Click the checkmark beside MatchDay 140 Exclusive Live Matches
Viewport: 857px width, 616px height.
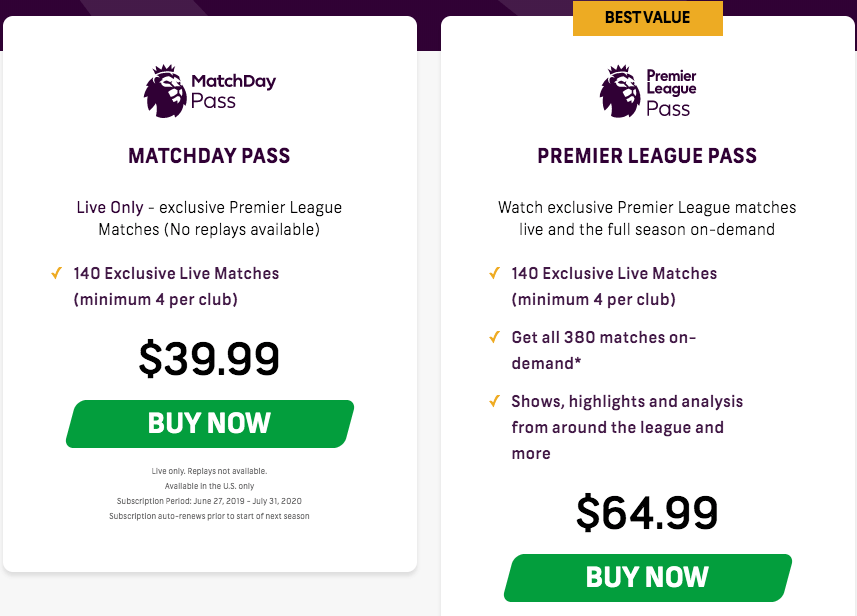(x=56, y=273)
